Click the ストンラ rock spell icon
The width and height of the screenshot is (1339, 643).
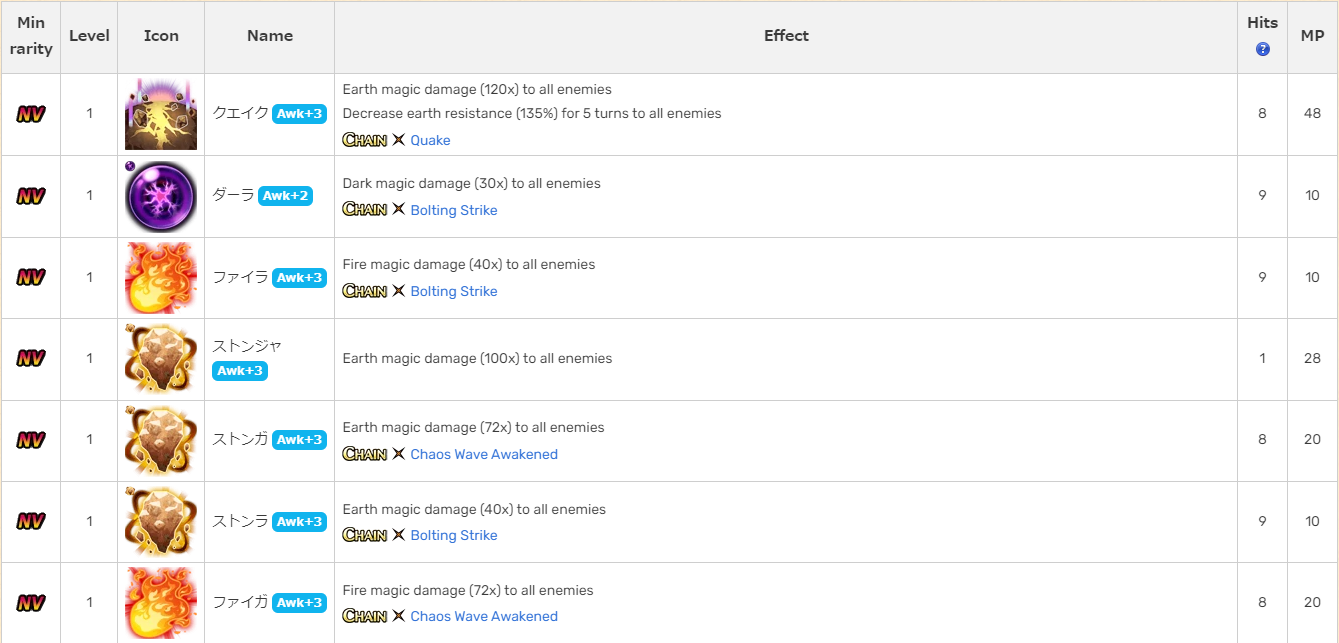pyautogui.click(x=161, y=522)
